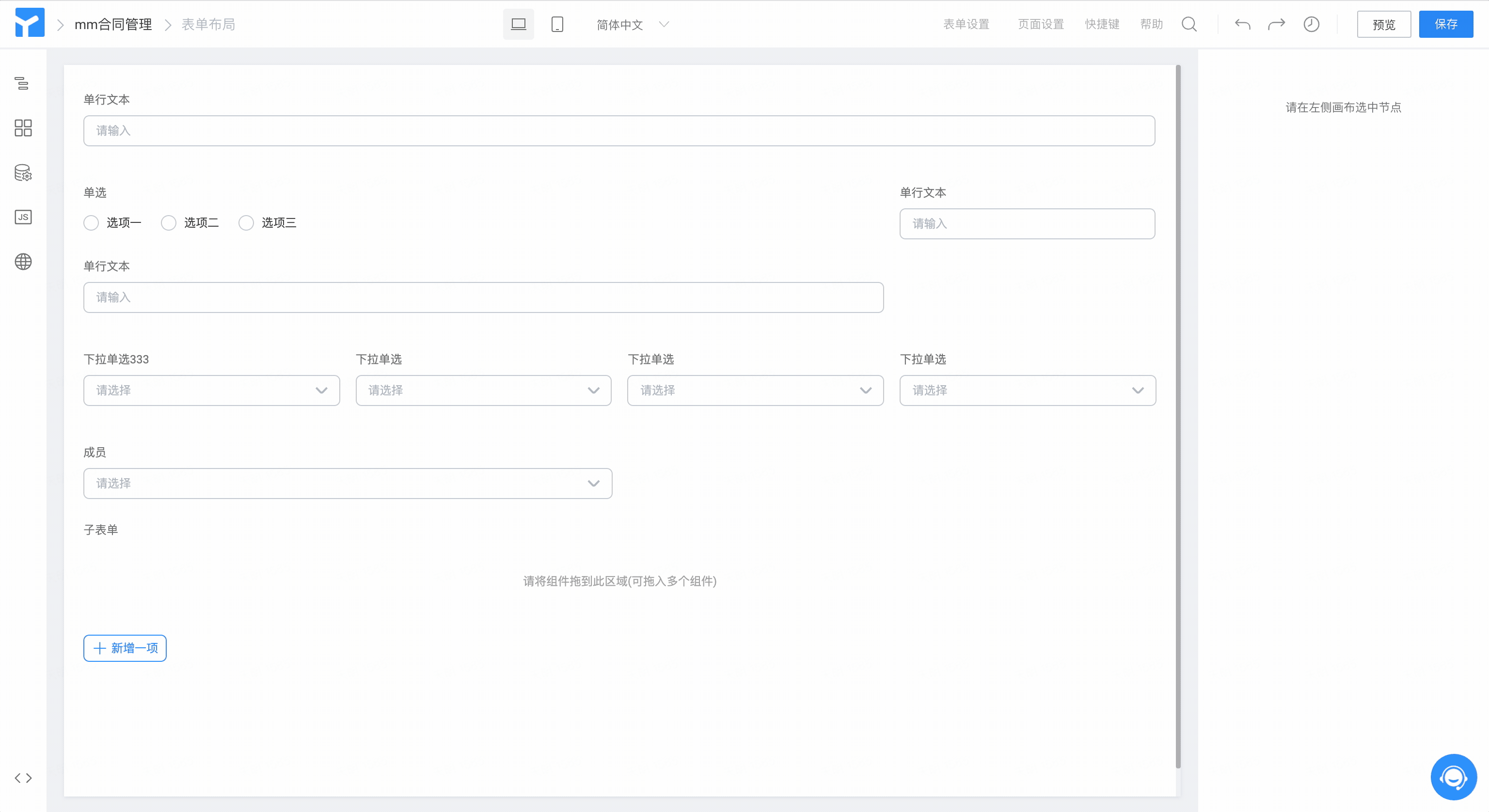Open the 成员 member select dropdown
1489x812 pixels.
click(348, 484)
